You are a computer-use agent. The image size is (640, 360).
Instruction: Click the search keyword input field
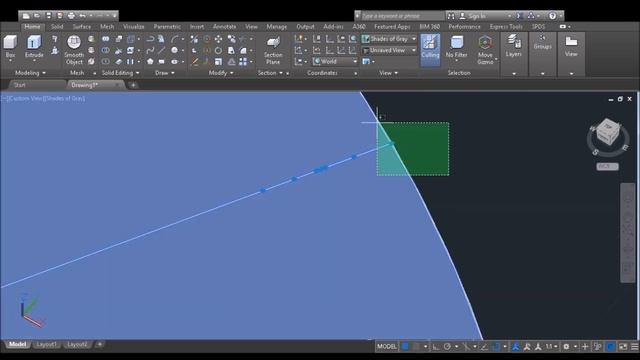pos(402,16)
